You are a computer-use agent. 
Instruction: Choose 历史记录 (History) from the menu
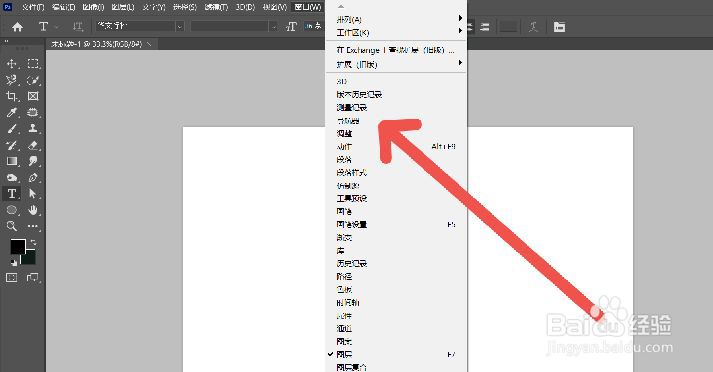(396, 263)
